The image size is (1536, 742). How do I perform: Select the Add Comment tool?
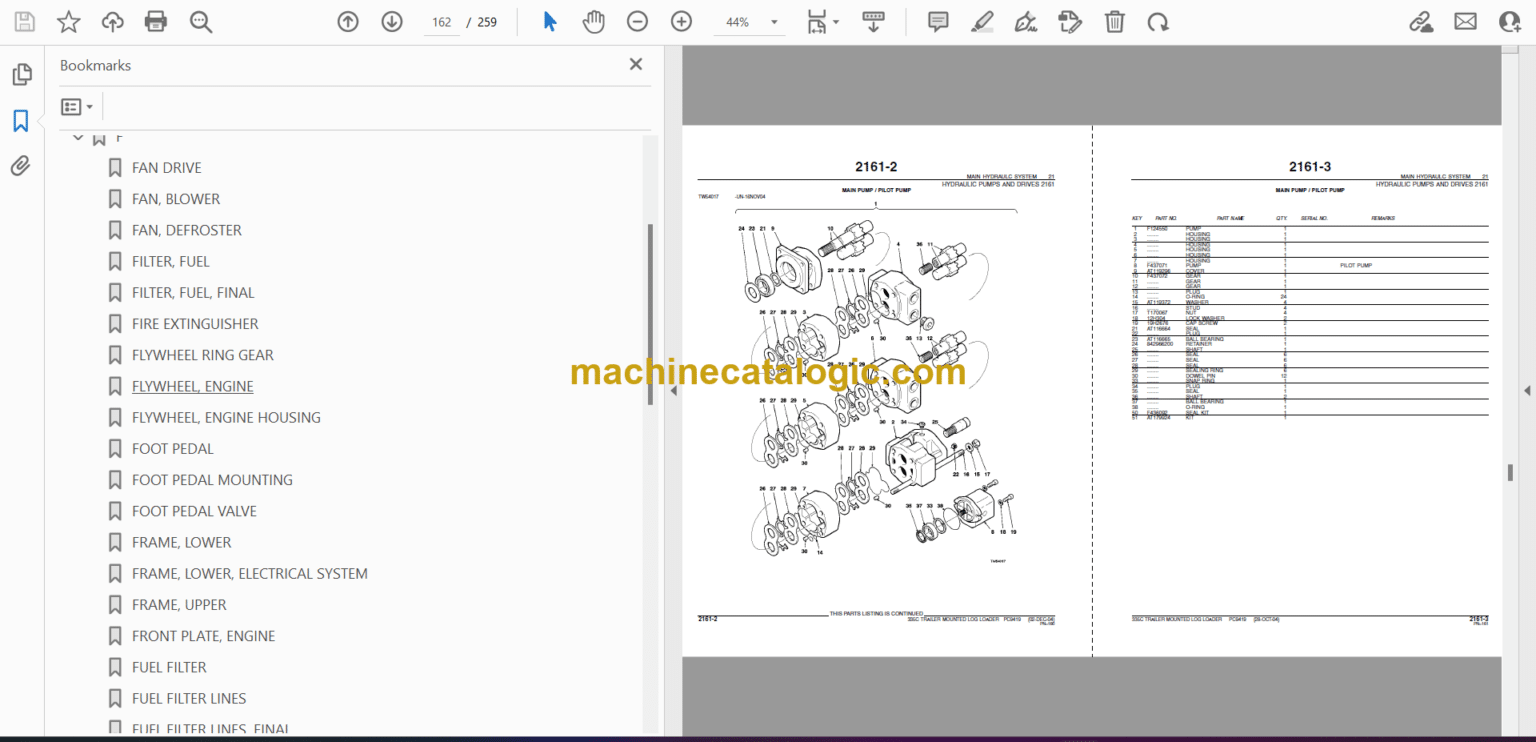pos(937,20)
